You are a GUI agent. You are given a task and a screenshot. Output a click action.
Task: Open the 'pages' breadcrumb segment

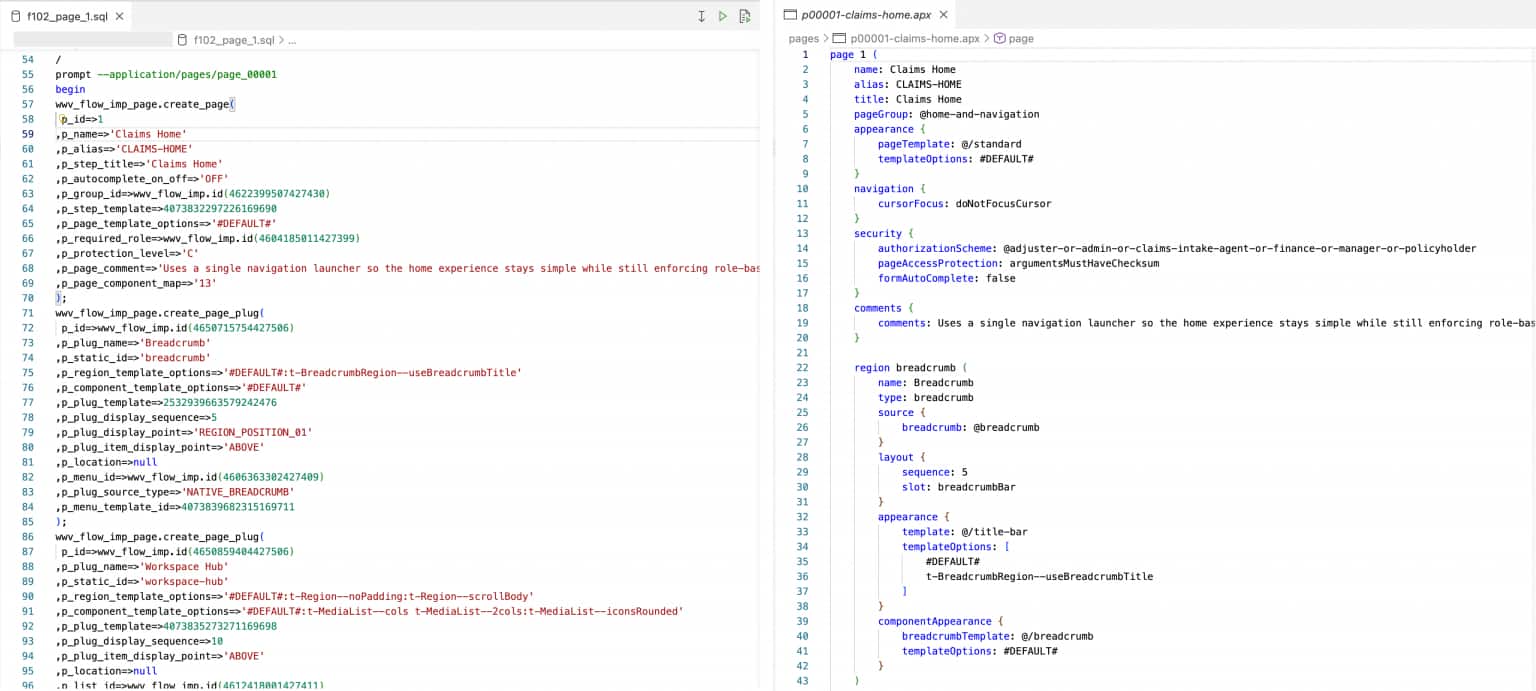804,38
